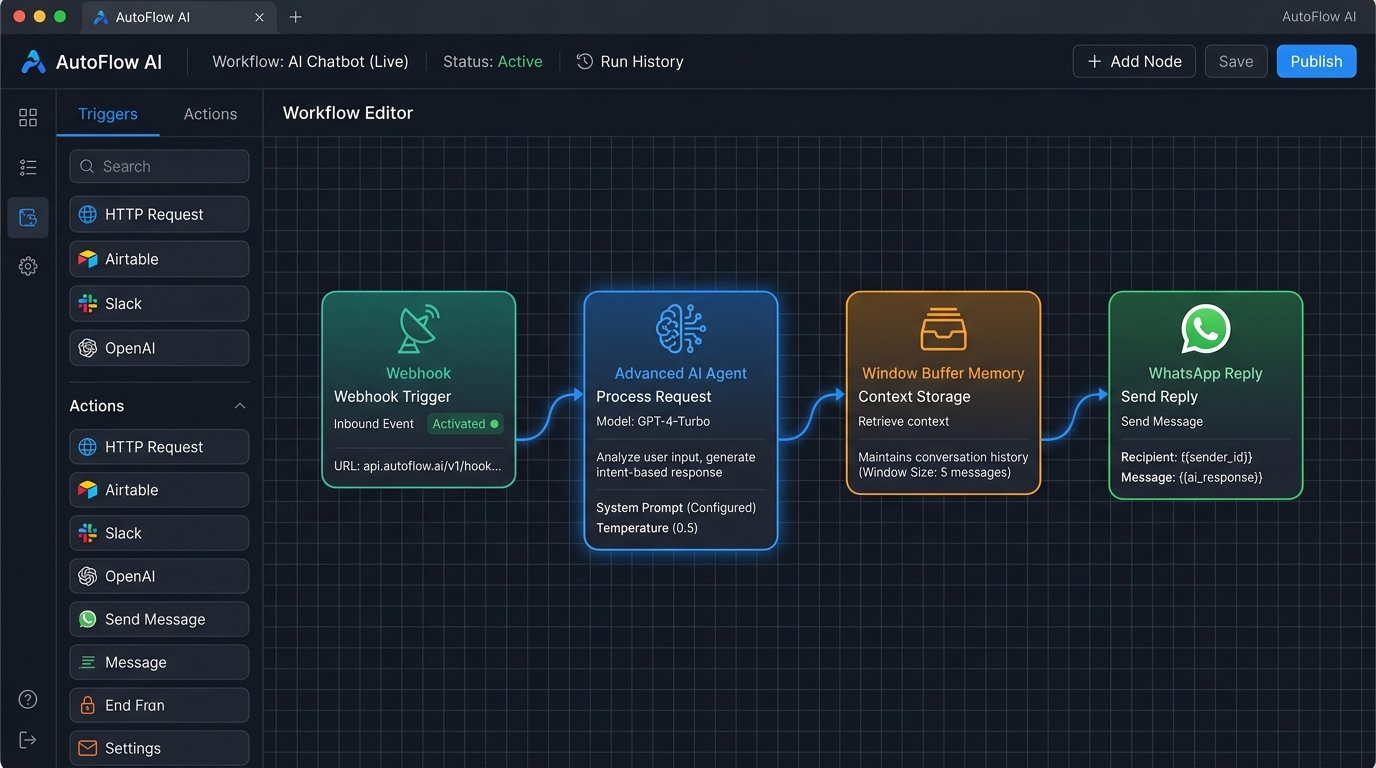Viewport: 1376px width, 768px height.
Task: Click the lock icon beside End Fran
Action: tap(88, 705)
